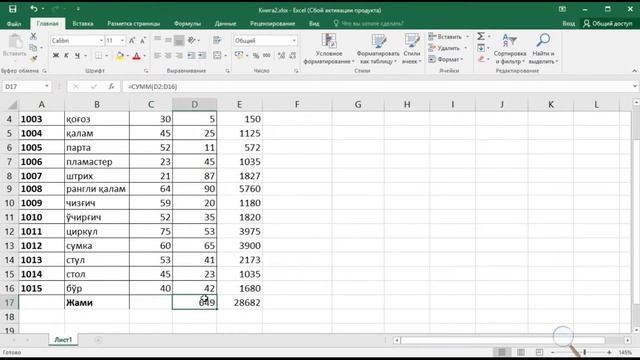Switch to the Разметка страницы tab
The image size is (640, 360).
click(x=133, y=24)
